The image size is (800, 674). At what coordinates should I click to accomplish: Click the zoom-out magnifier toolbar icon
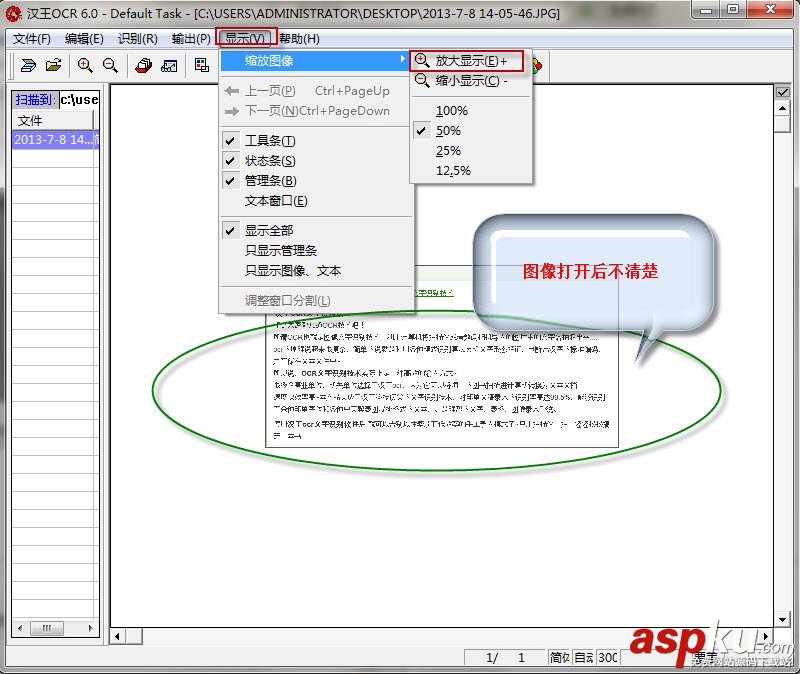click(110, 64)
